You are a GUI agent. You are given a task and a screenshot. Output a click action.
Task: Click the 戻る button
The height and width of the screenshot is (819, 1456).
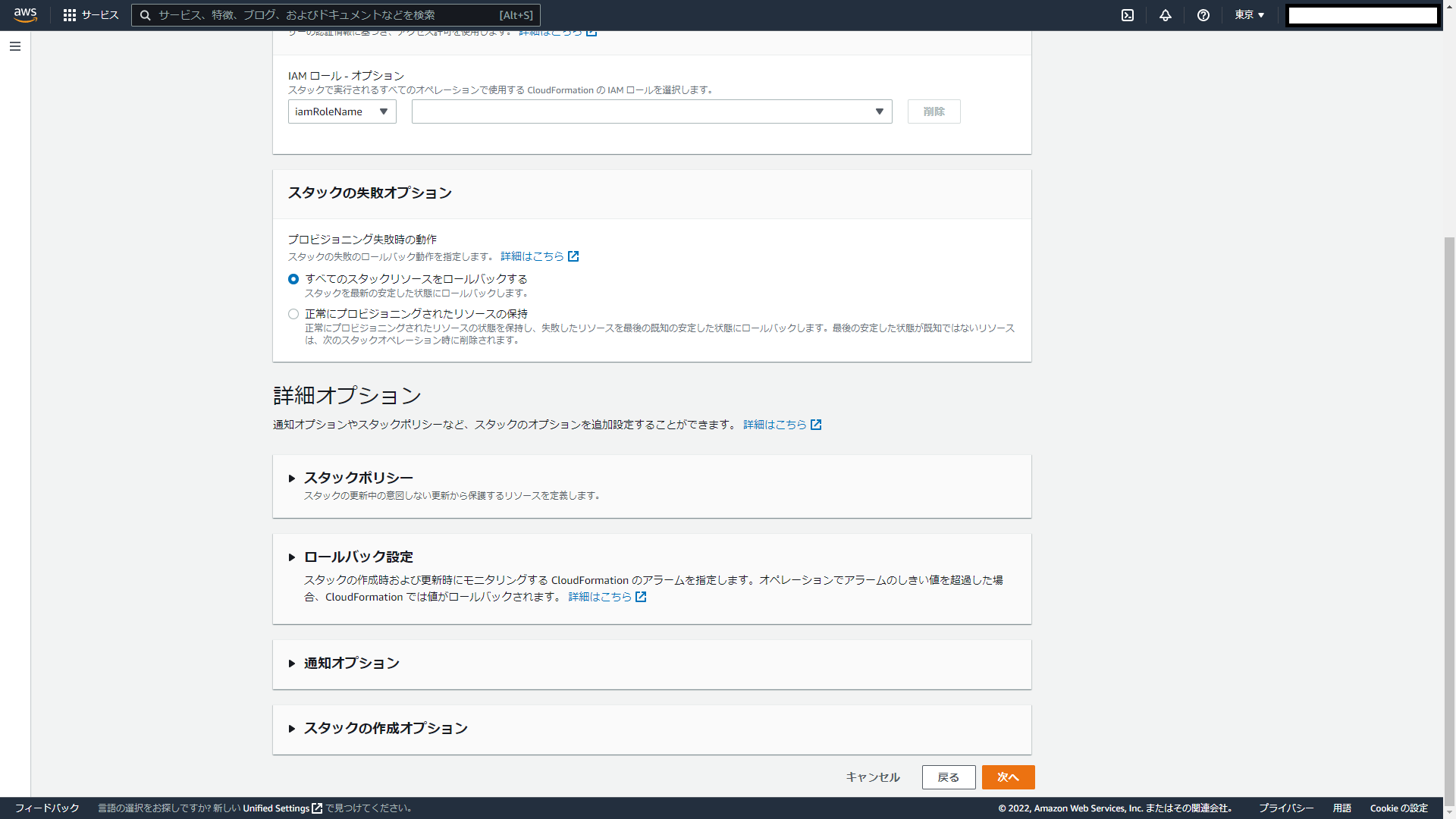(x=948, y=777)
